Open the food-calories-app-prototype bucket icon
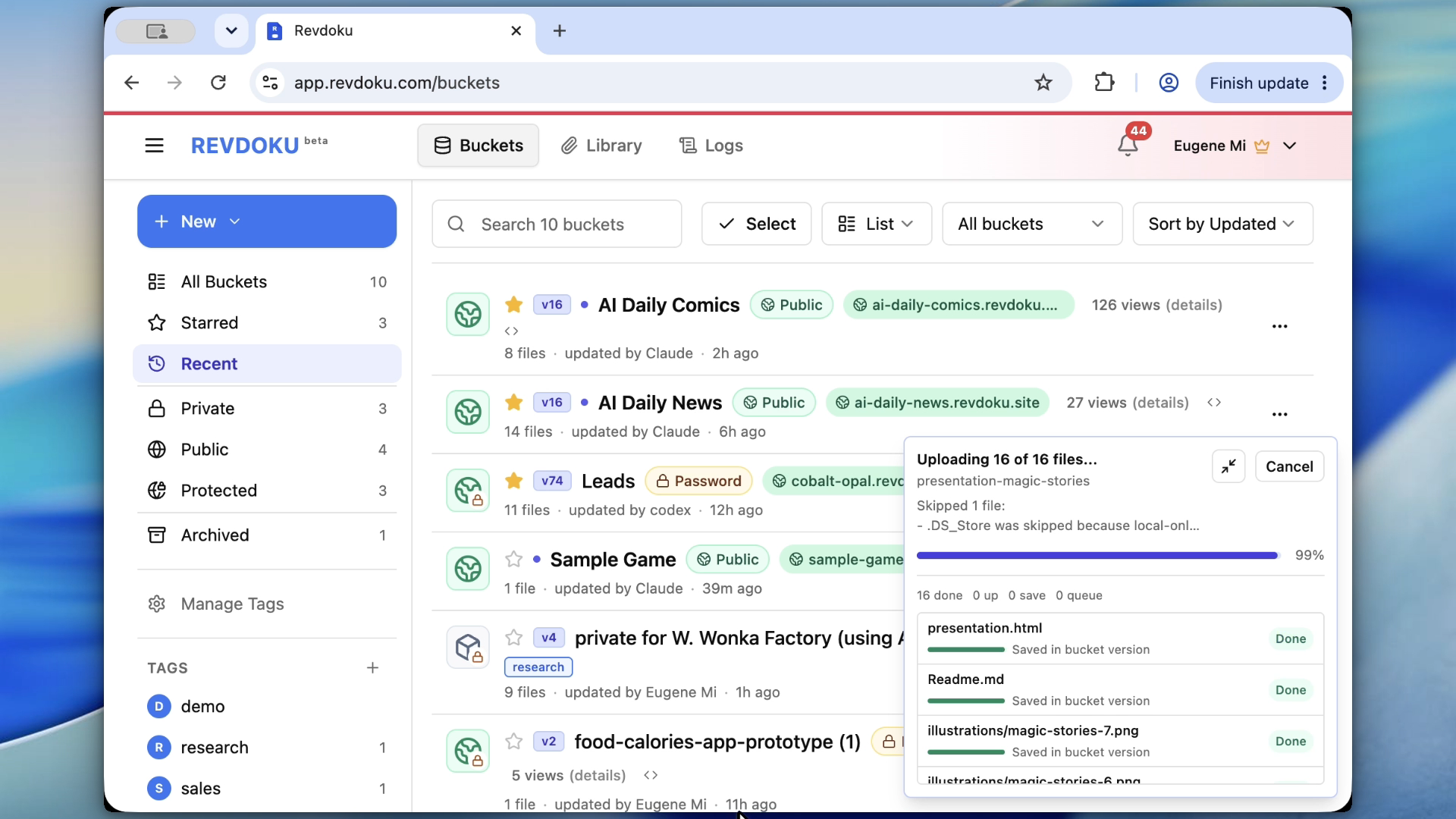 pyautogui.click(x=468, y=751)
